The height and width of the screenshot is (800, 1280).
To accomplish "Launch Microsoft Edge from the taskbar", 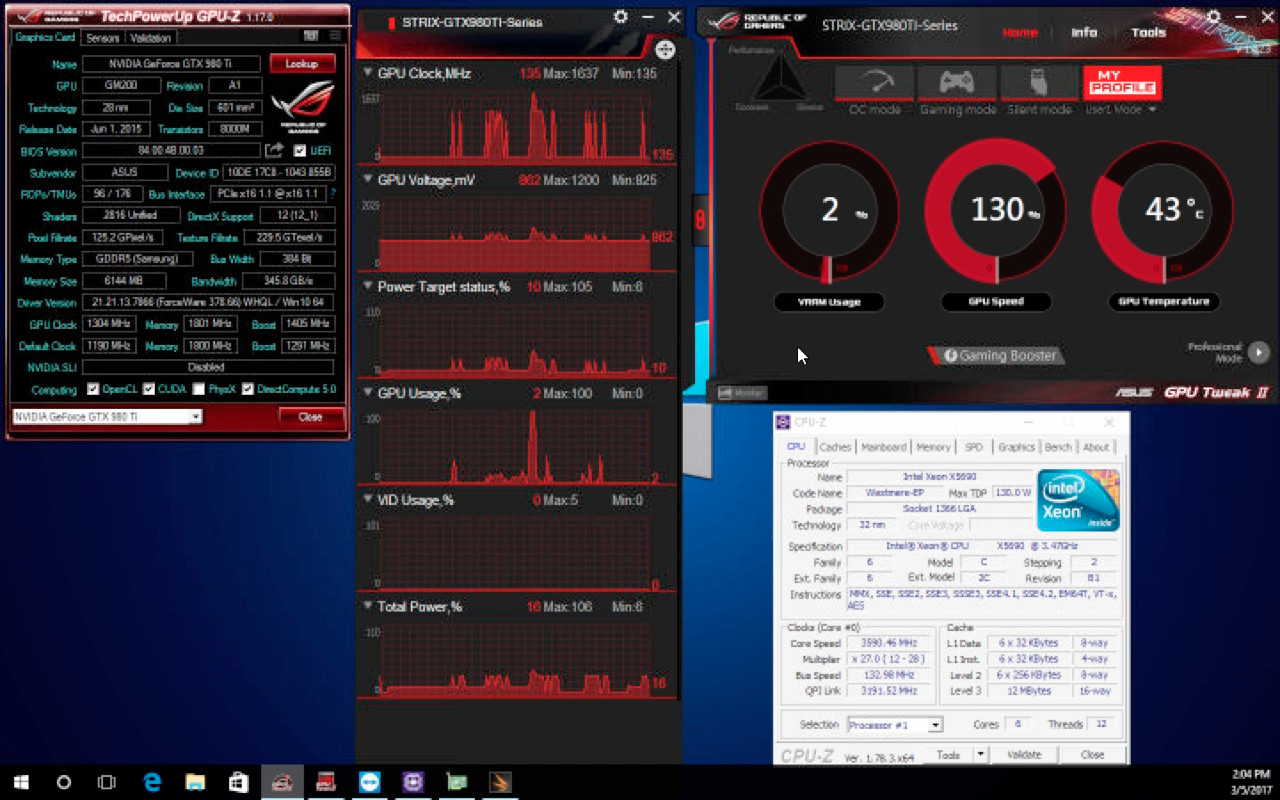I will (x=151, y=782).
